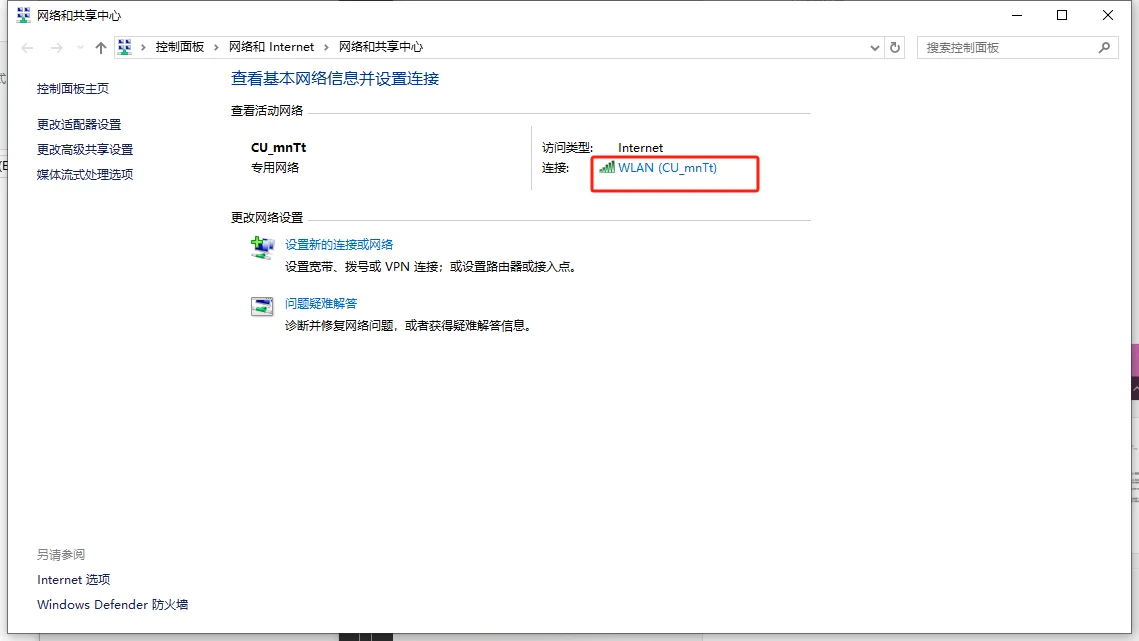Open the address bar history dropdown
1139x641 pixels.
click(x=875, y=47)
